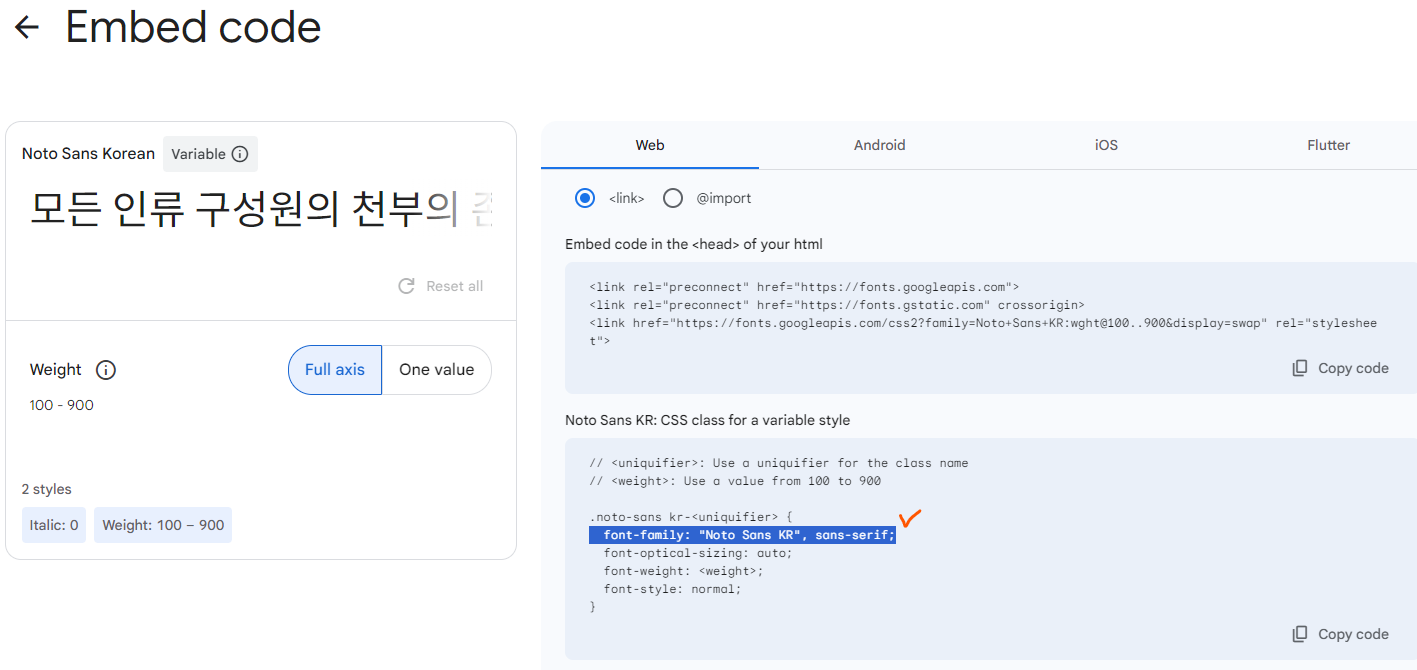Switch to the iOS tab
The height and width of the screenshot is (670, 1417).
click(x=1106, y=145)
